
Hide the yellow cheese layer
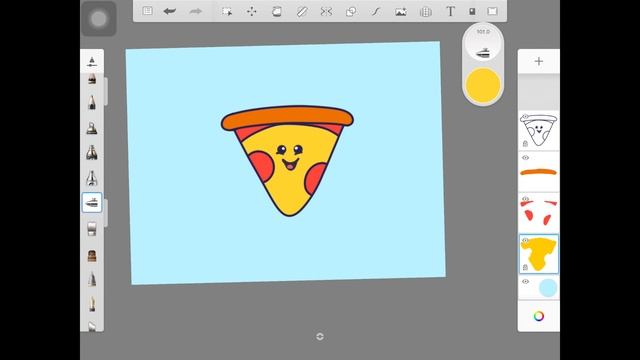(526, 241)
